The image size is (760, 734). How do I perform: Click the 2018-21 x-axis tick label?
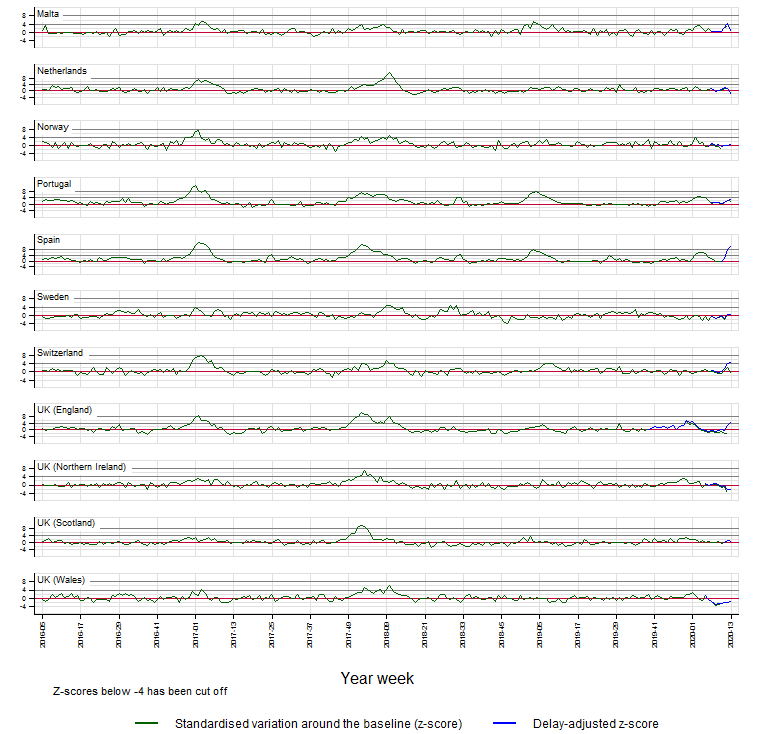[425, 635]
